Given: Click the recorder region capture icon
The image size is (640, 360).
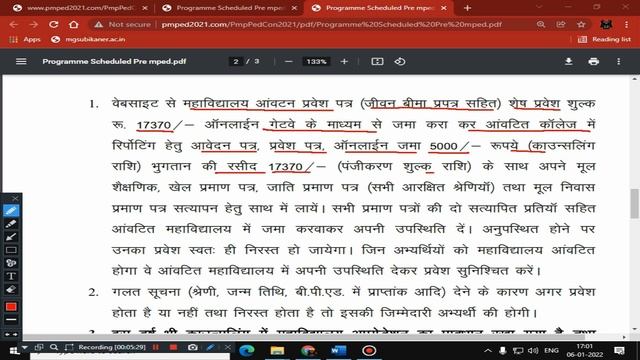Looking at the screenshot, I should [69, 347].
